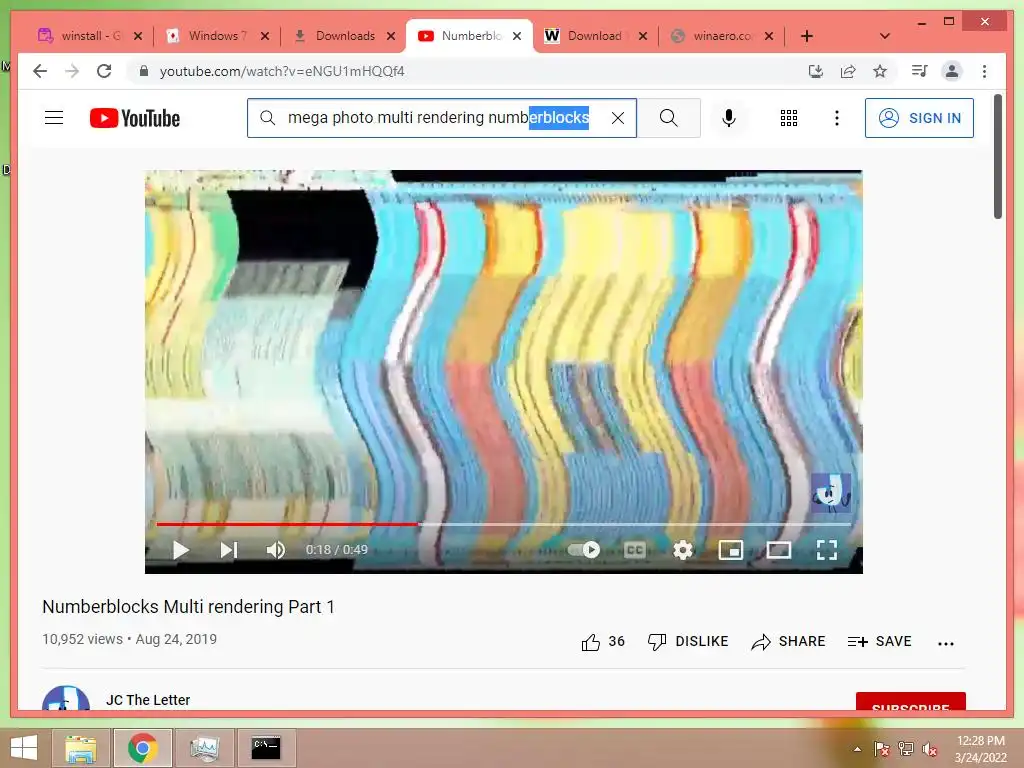Start voice search with the microphone

(729, 118)
